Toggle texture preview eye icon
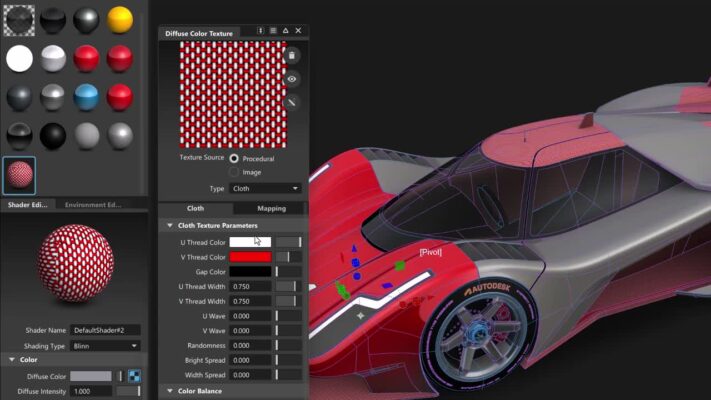Screen dimensions: 711x400 292,79
